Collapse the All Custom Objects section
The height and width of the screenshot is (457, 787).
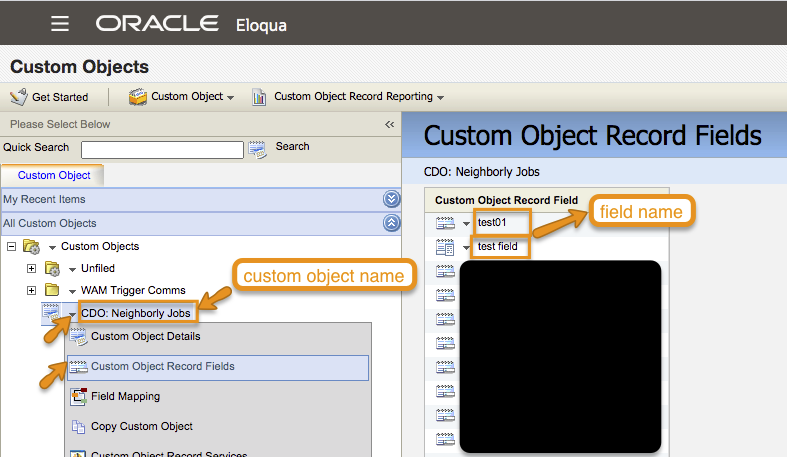click(391, 224)
